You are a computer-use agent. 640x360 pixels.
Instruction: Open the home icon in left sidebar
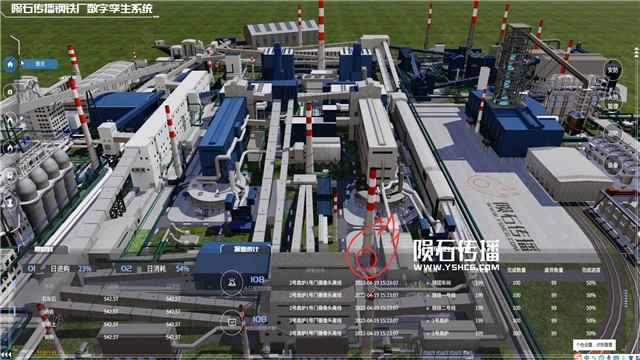(x=10, y=64)
